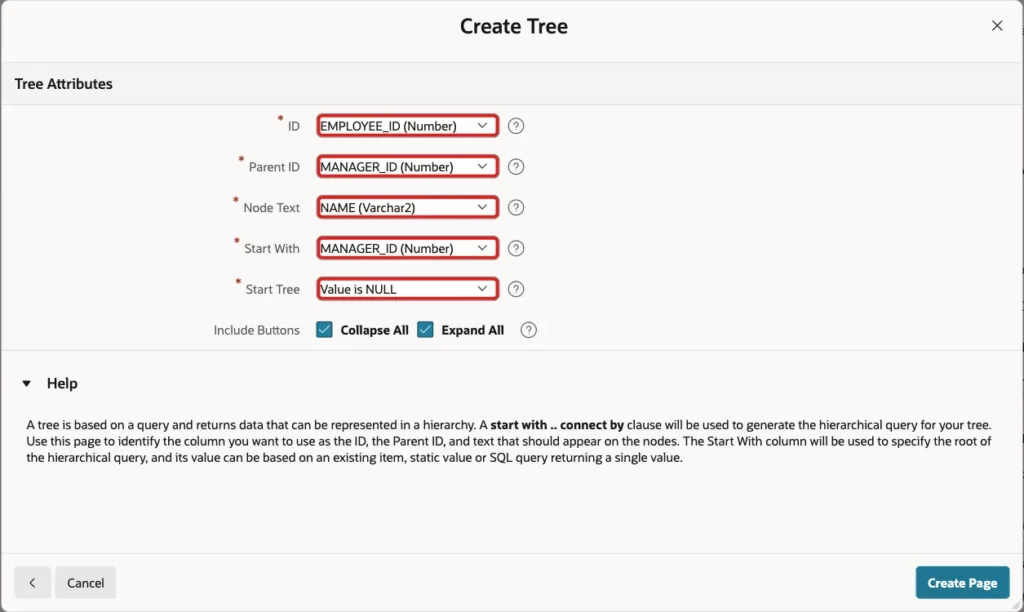Click the bold 'start with .. connect by' text
The width and height of the screenshot is (1024, 612).
point(557,425)
